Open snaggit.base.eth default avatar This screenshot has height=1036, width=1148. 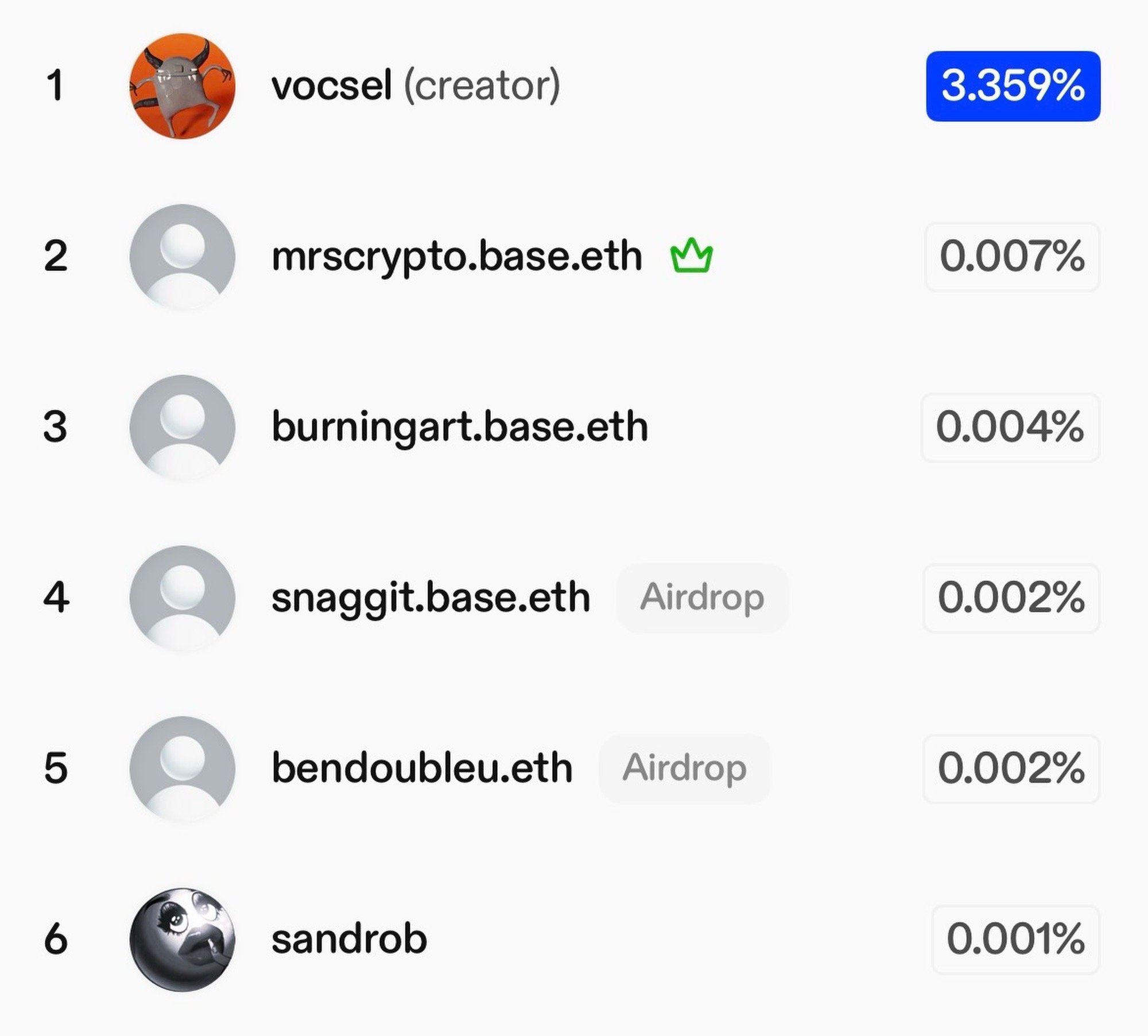click(x=183, y=598)
